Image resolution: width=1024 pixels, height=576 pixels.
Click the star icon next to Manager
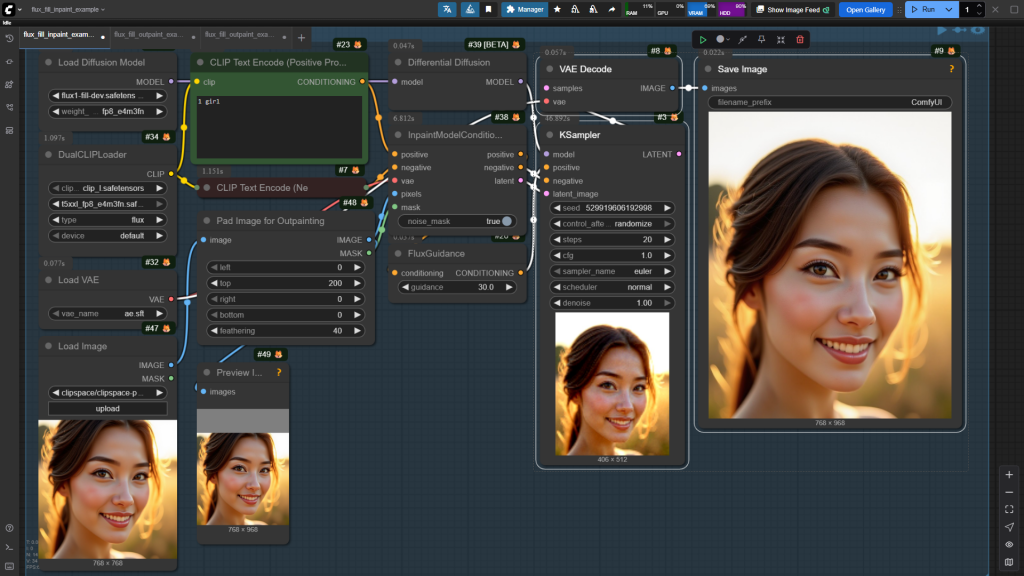(x=557, y=9)
